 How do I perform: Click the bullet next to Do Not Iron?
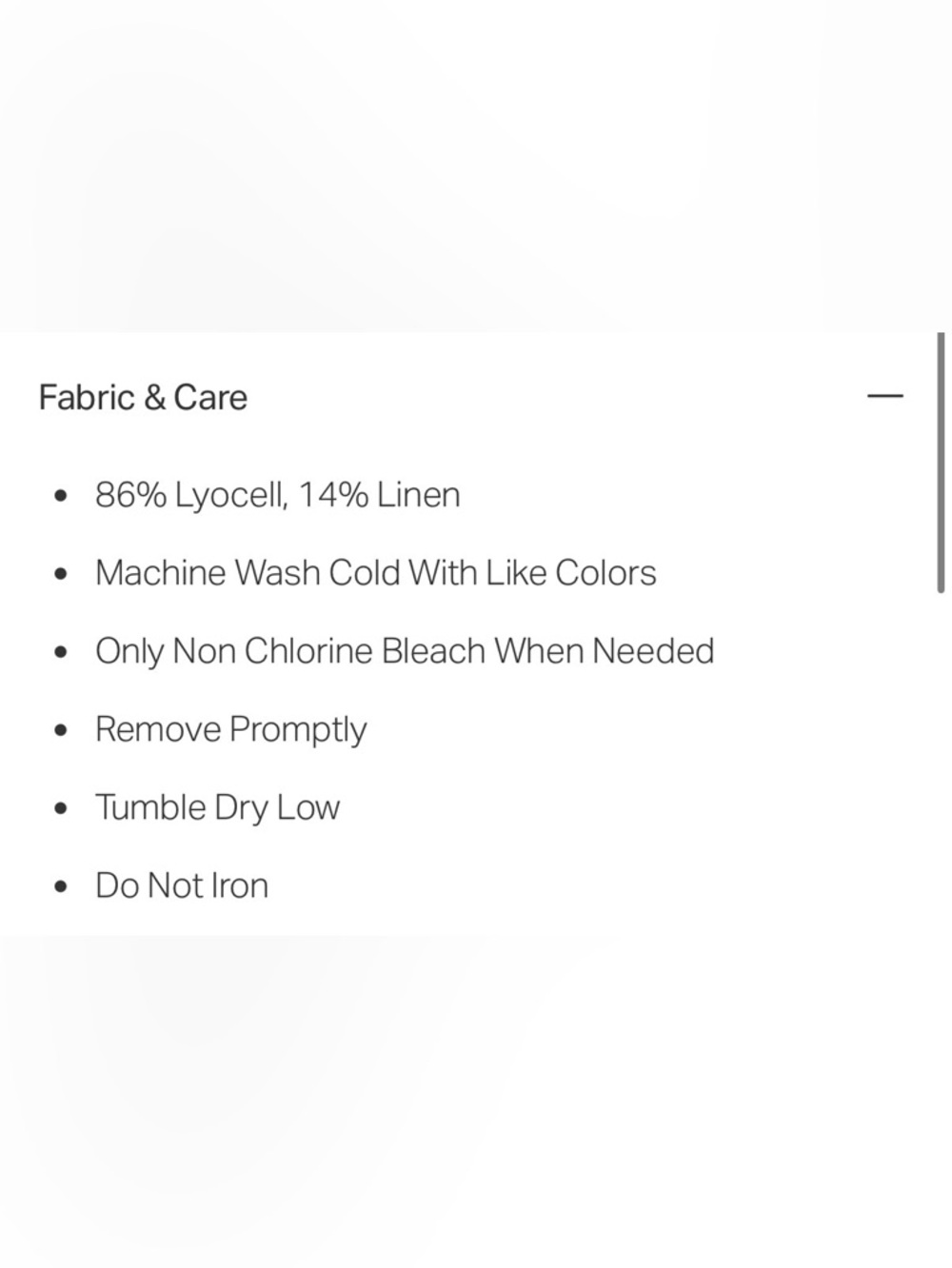62,886
